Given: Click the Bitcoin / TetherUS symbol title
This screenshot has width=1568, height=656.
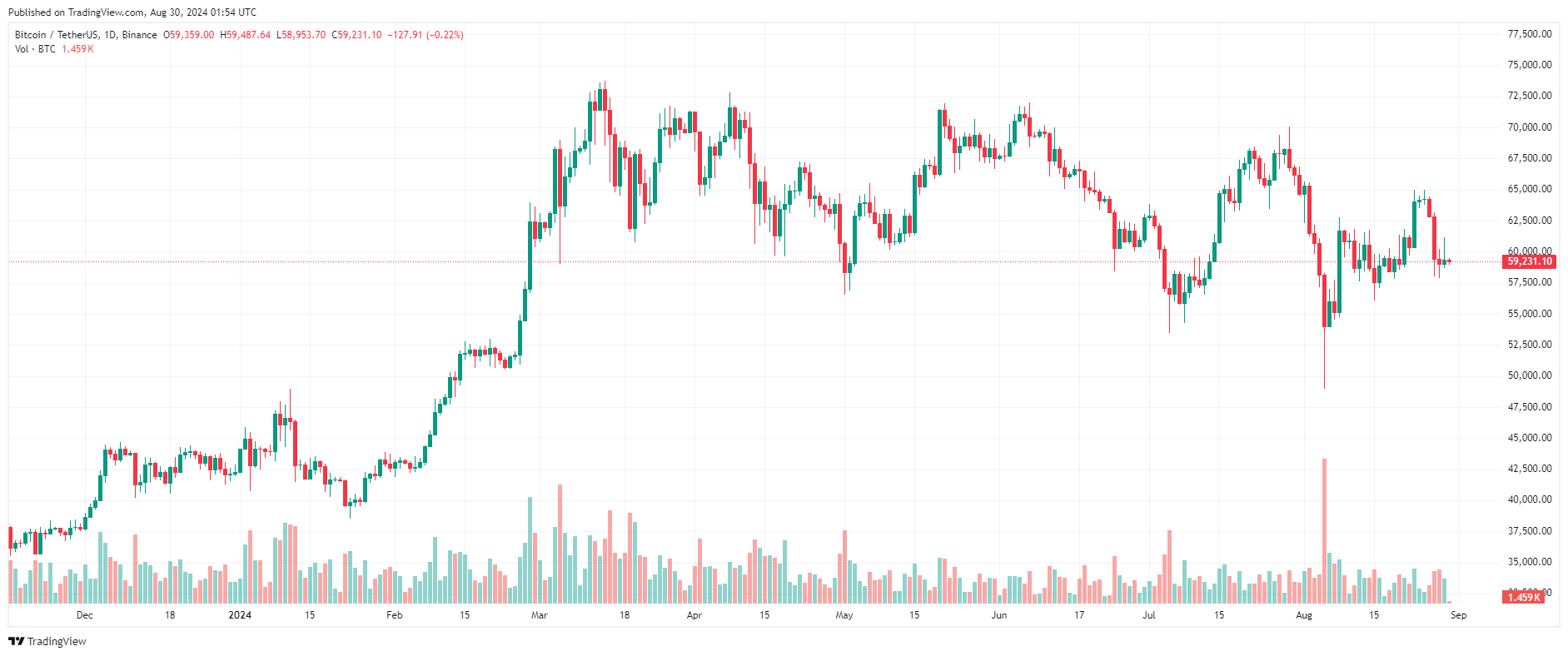Looking at the screenshot, I should click(86, 35).
